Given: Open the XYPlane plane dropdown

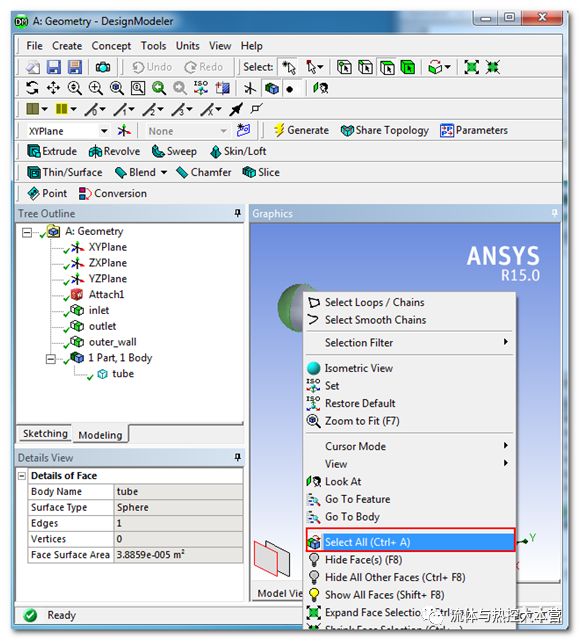Looking at the screenshot, I should 104,131.
